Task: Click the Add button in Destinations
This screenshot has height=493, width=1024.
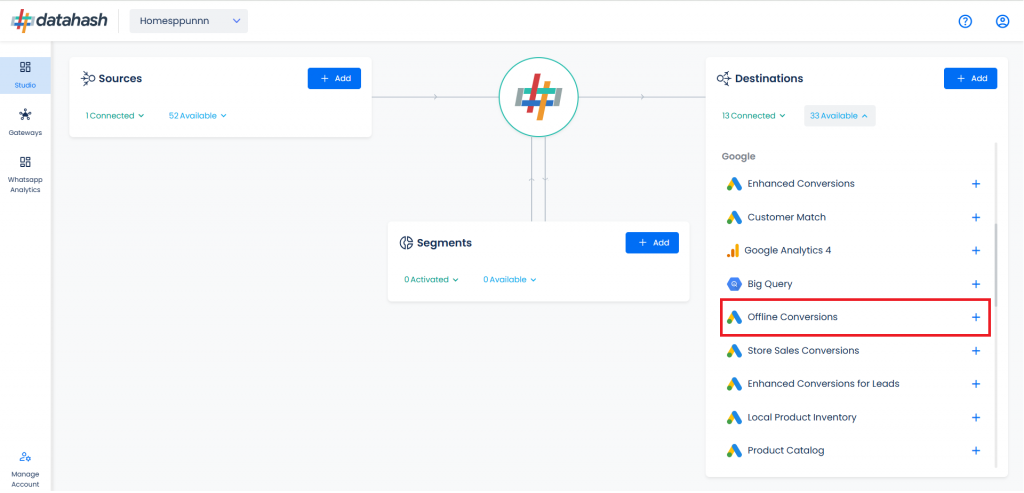Action: click(x=970, y=78)
